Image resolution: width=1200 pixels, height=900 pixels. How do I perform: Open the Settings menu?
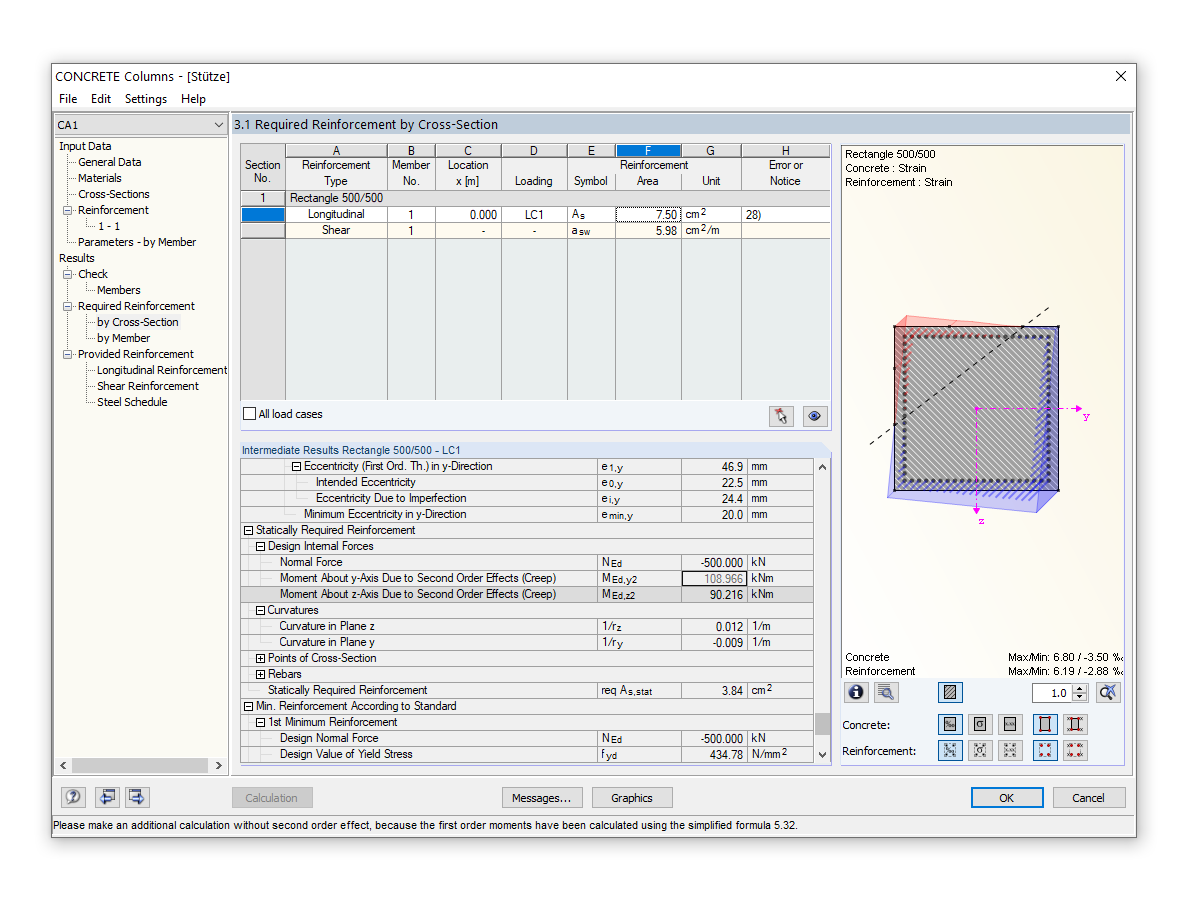[x=146, y=99]
